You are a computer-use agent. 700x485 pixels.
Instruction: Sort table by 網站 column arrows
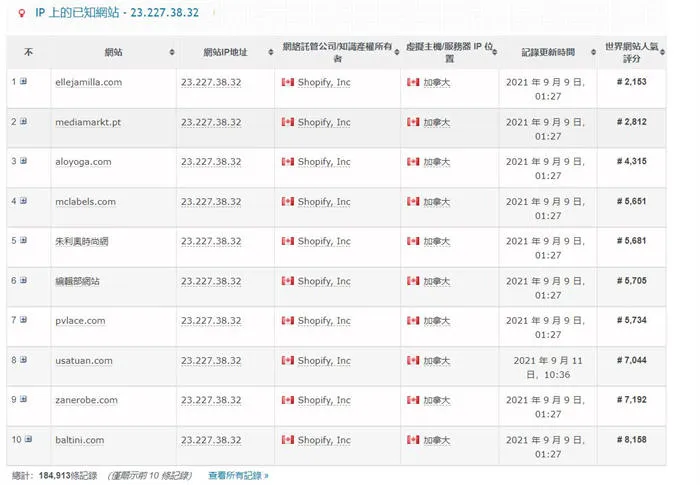tap(172, 52)
